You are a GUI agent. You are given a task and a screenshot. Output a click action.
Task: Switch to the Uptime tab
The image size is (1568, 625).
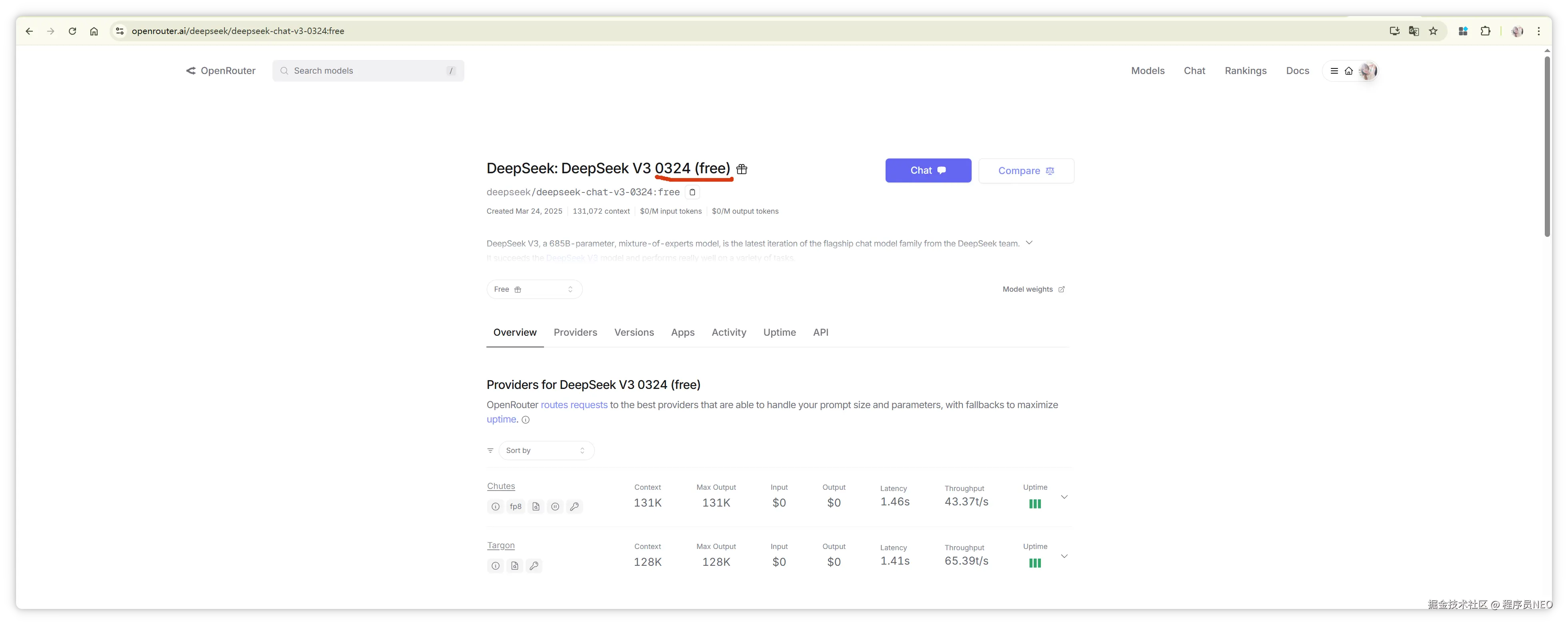(x=779, y=333)
